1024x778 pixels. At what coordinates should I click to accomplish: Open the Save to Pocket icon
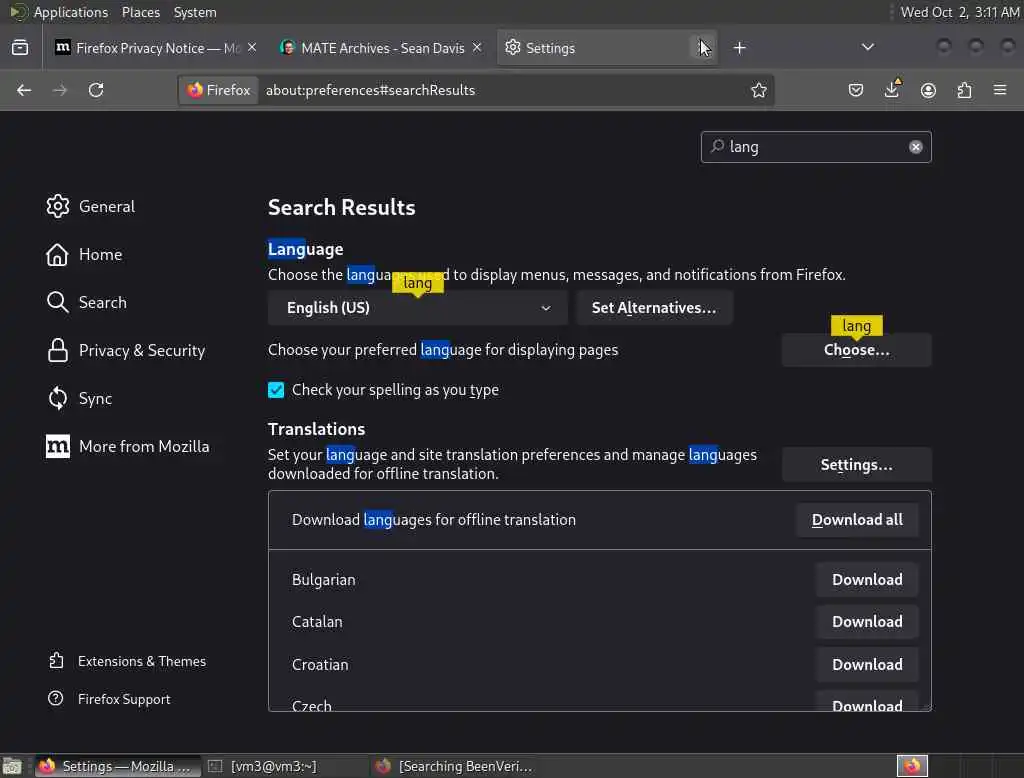856,90
